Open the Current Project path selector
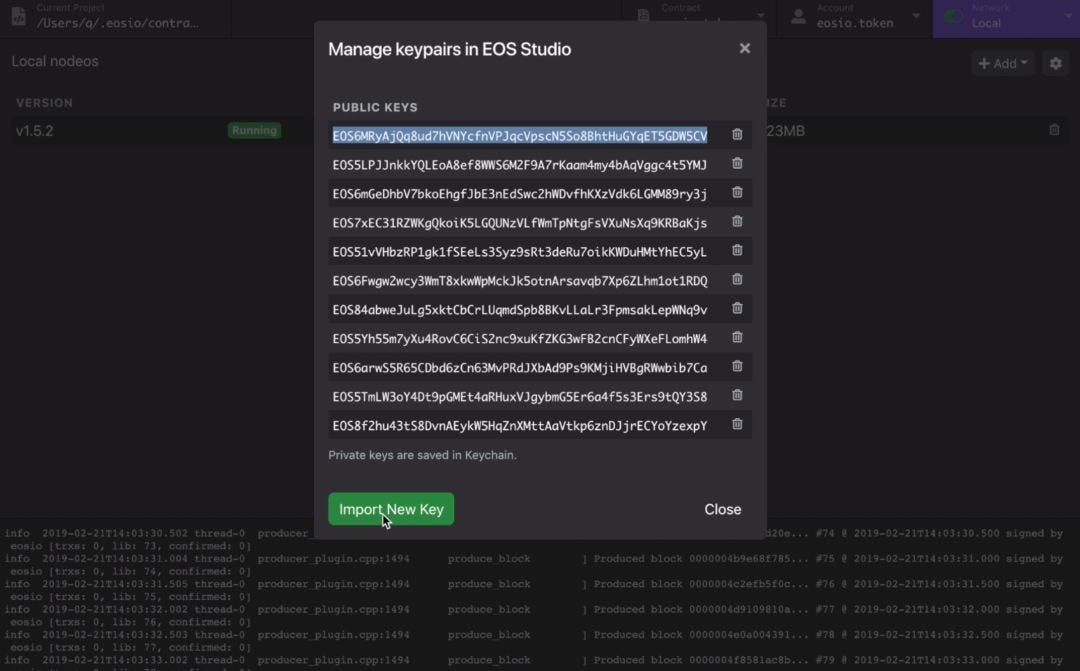This screenshot has width=1080, height=671. click(x=117, y=16)
